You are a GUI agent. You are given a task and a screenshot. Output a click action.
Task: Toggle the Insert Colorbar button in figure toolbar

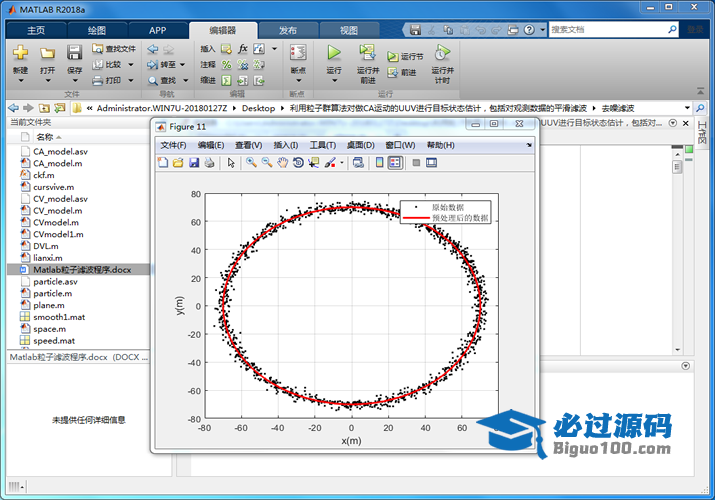tap(377, 162)
